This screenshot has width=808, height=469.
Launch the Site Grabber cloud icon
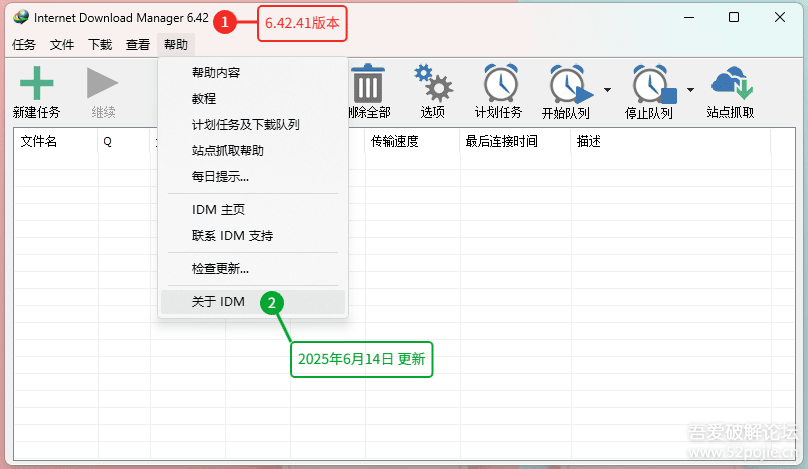coord(732,83)
